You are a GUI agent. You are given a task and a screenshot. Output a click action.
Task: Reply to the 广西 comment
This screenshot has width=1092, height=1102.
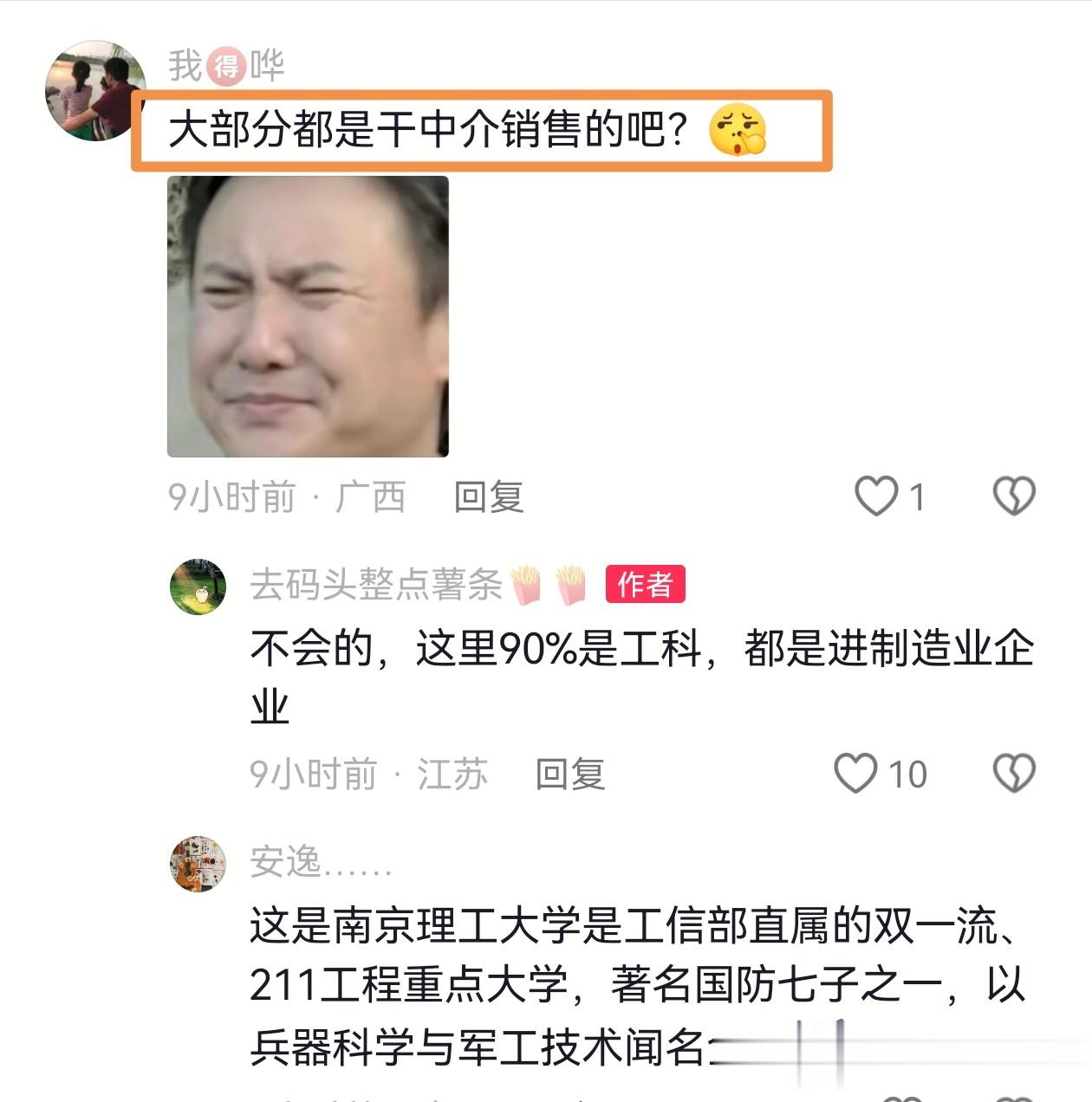point(489,497)
